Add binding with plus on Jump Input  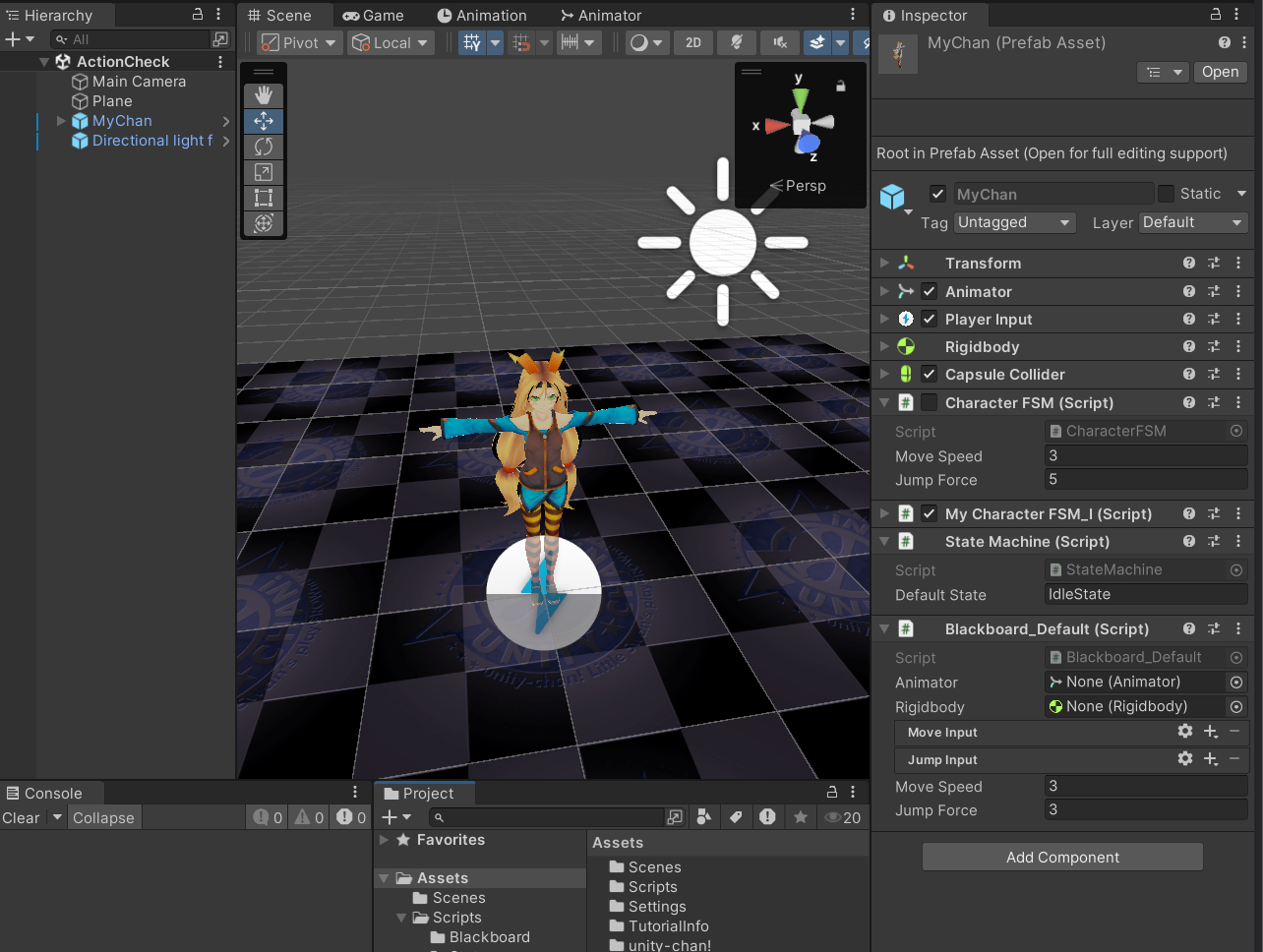[1211, 758]
